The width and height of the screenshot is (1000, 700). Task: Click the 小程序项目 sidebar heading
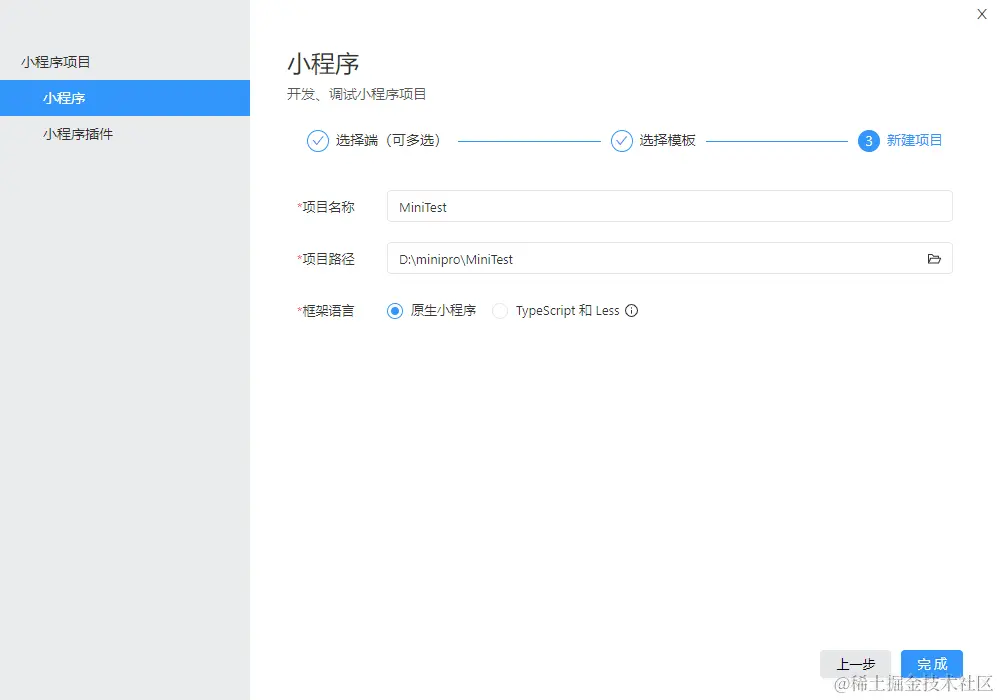55,62
